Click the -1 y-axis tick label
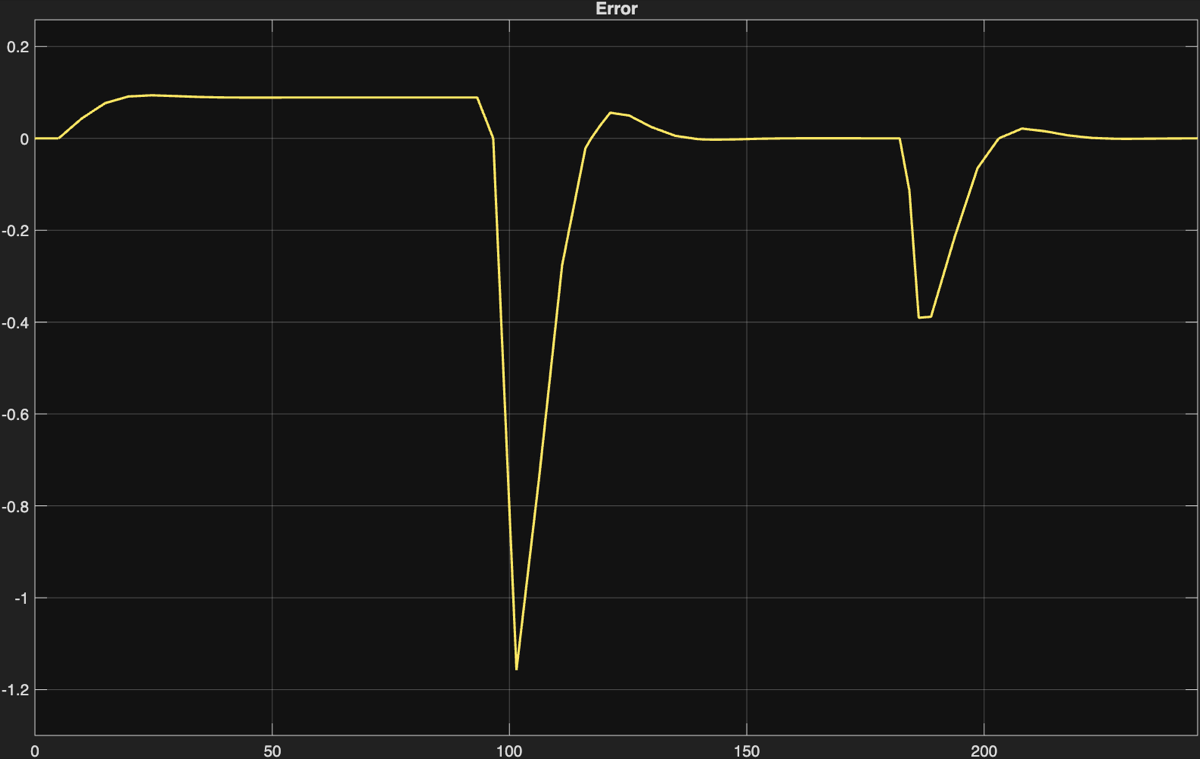1200x759 pixels. point(23,598)
